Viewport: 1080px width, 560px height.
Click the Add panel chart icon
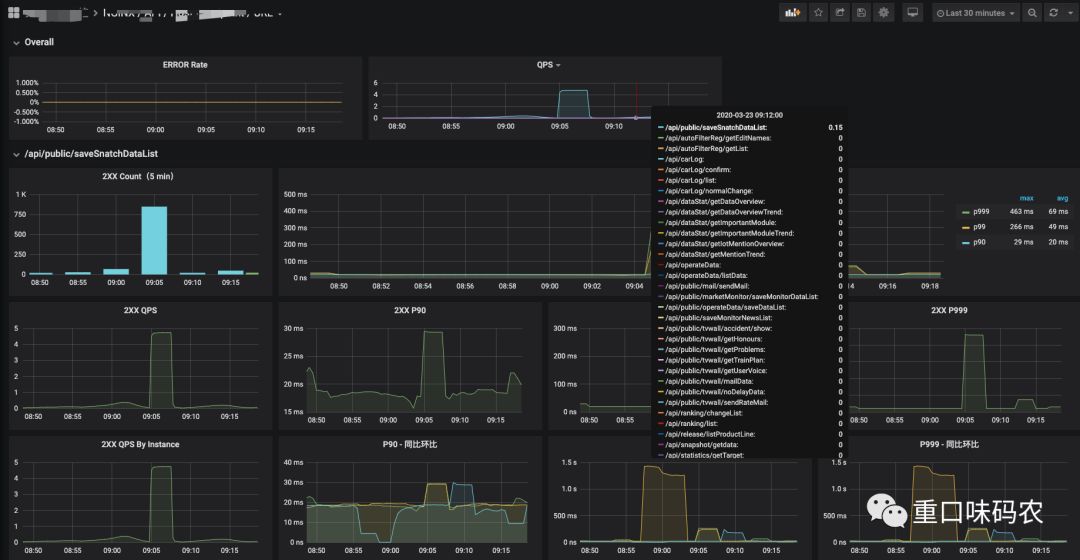[793, 12]
